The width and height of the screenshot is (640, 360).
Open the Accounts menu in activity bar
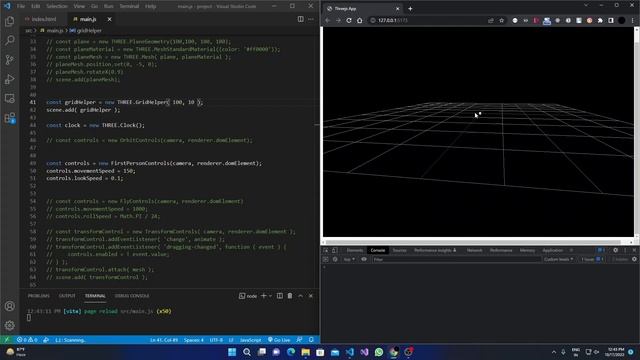point(9,306)
